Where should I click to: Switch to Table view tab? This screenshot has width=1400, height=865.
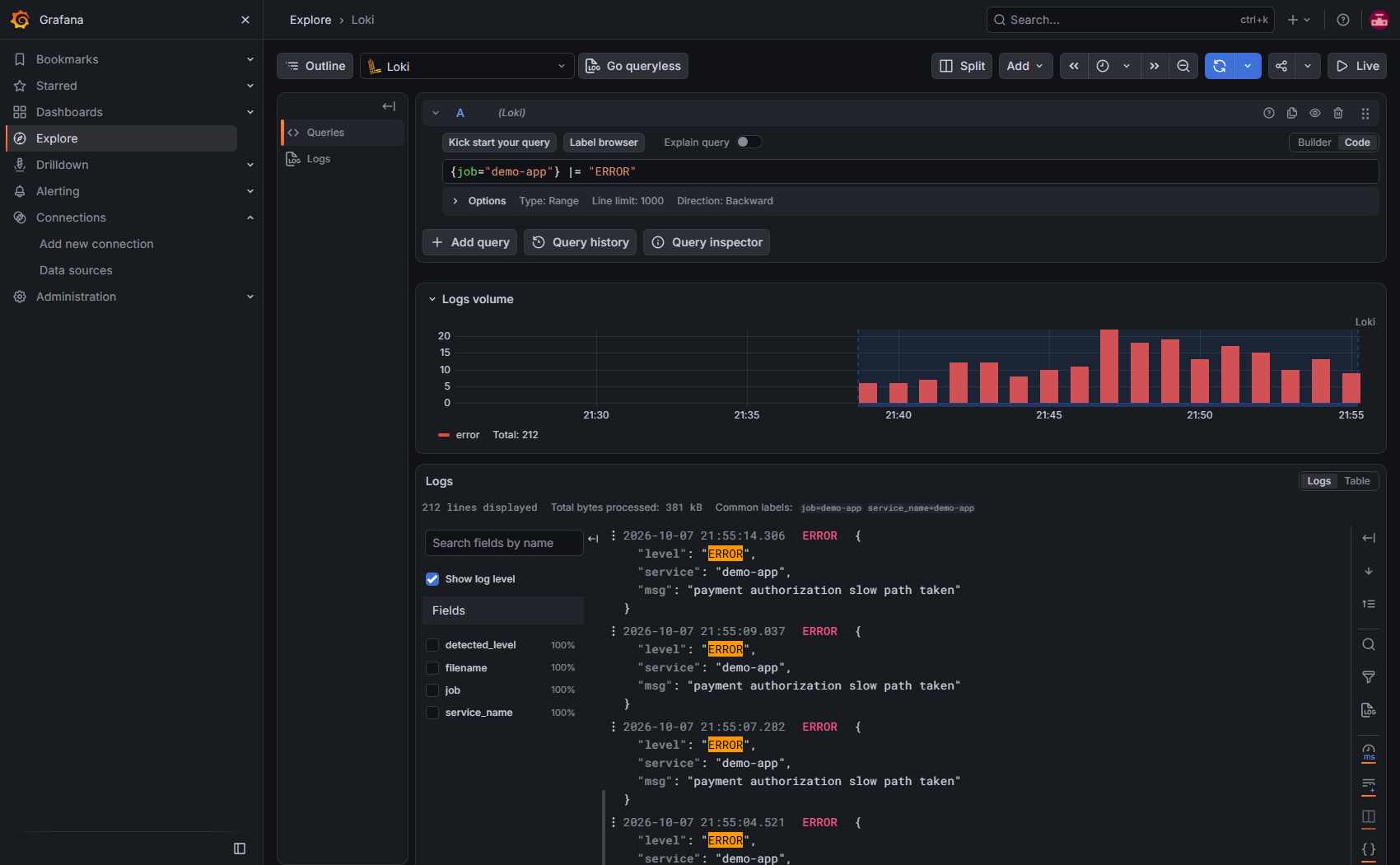pyautogui.click(x=1357, y=481)
